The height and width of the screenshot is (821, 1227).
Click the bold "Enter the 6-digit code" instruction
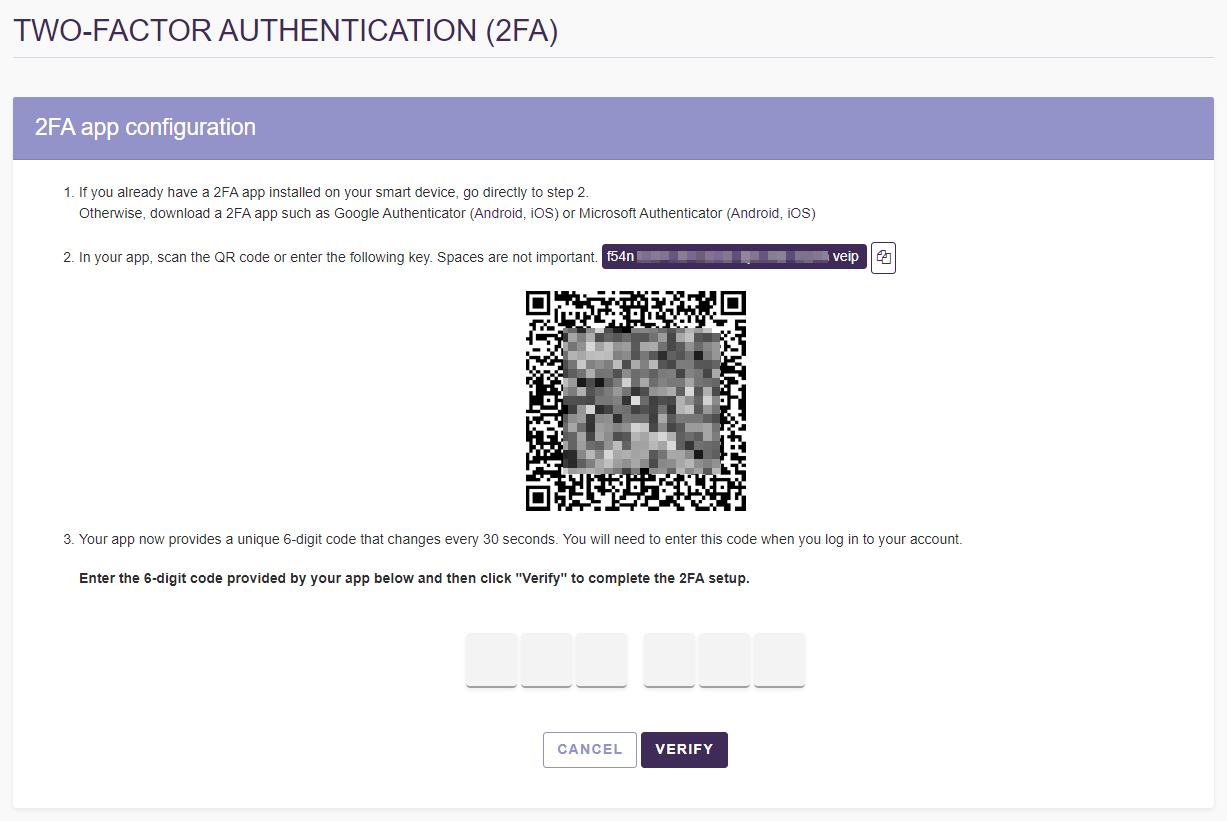tap(414, 578)
